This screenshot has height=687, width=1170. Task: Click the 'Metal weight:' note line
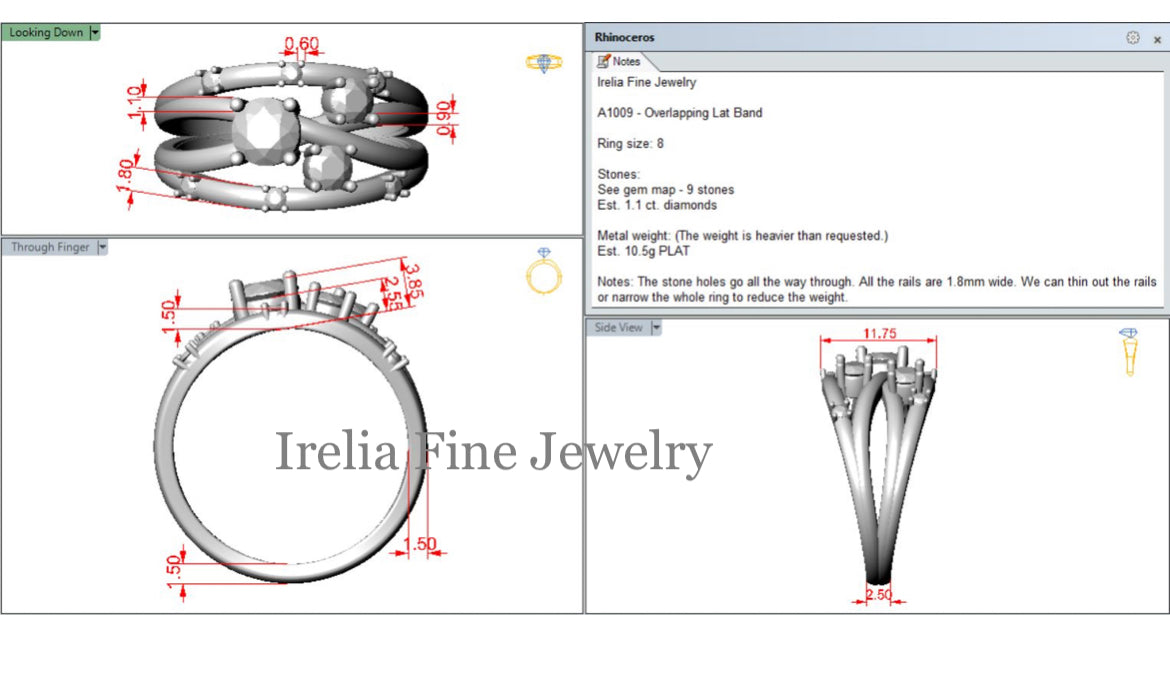[742, 236]
